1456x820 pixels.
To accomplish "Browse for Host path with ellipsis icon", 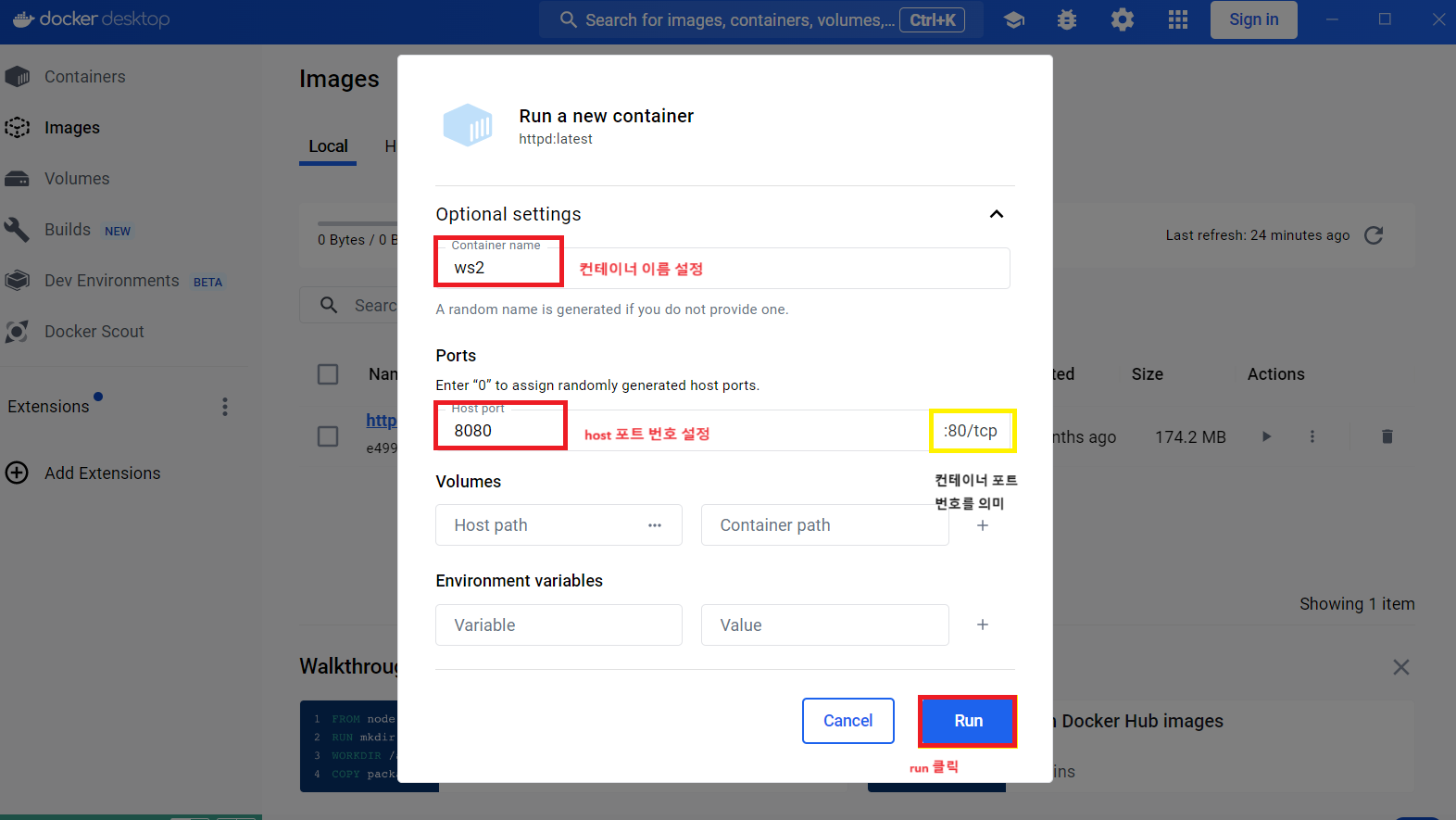I will (655, 525).
